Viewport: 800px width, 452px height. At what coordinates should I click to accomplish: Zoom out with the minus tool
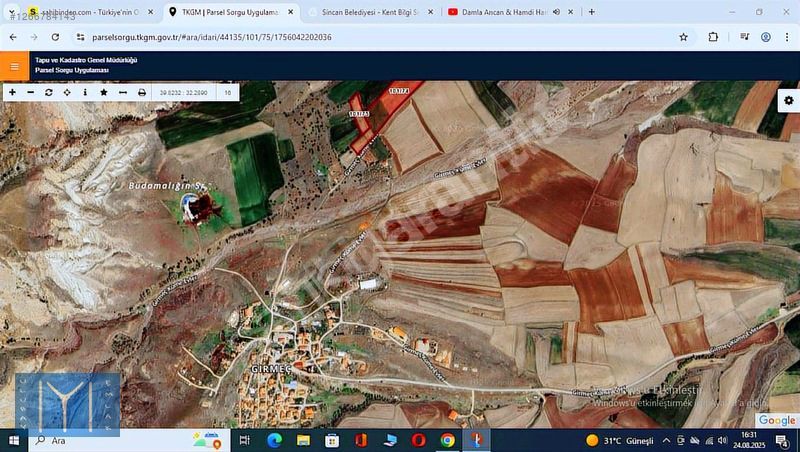coord(30,92)
